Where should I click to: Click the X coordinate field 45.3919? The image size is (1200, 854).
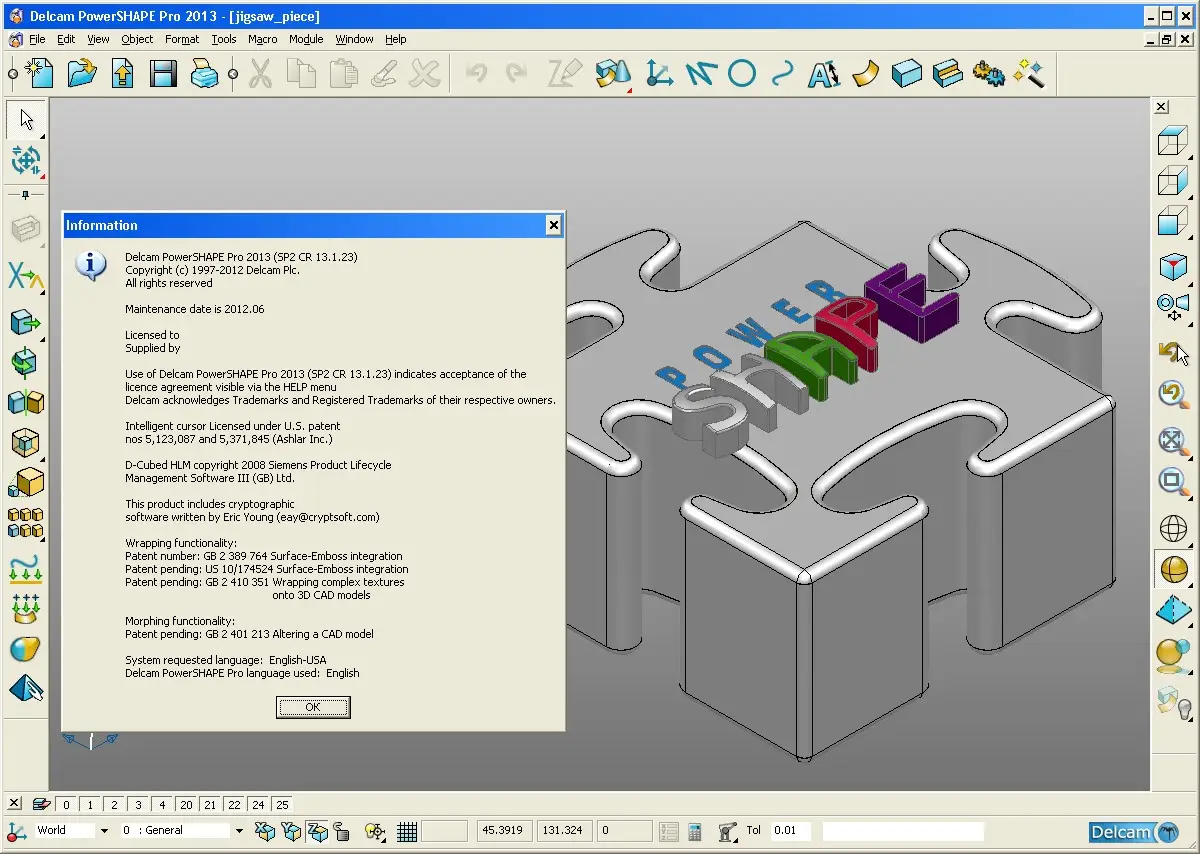pyautogui.click(x=507, y=831)
